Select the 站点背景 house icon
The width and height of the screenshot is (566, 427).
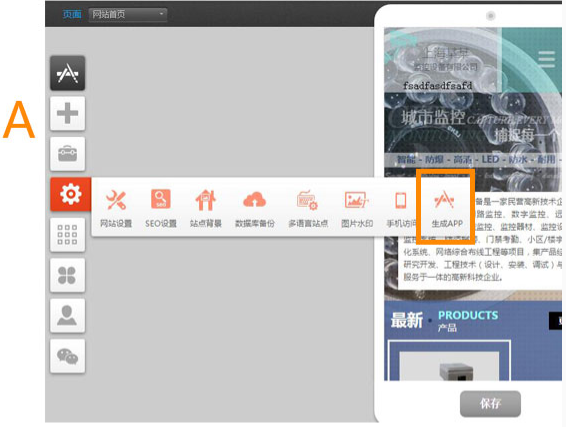click(x=205, y=200)
